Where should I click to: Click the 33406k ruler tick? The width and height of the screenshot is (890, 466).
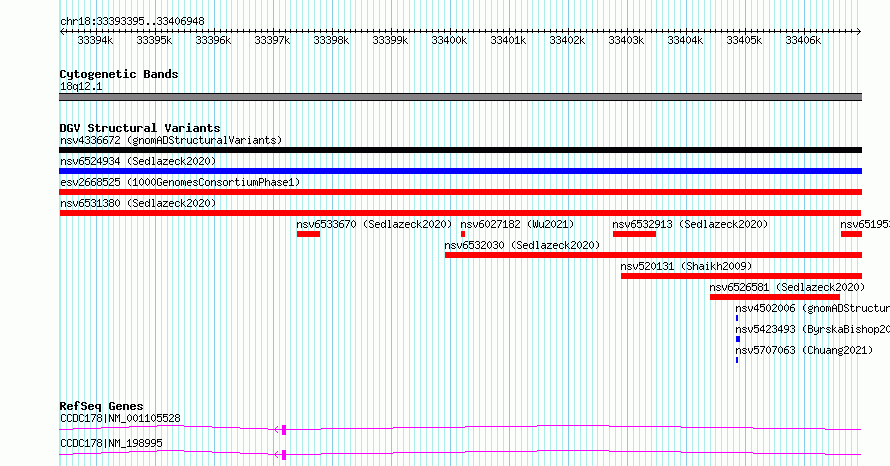(803, 40)
